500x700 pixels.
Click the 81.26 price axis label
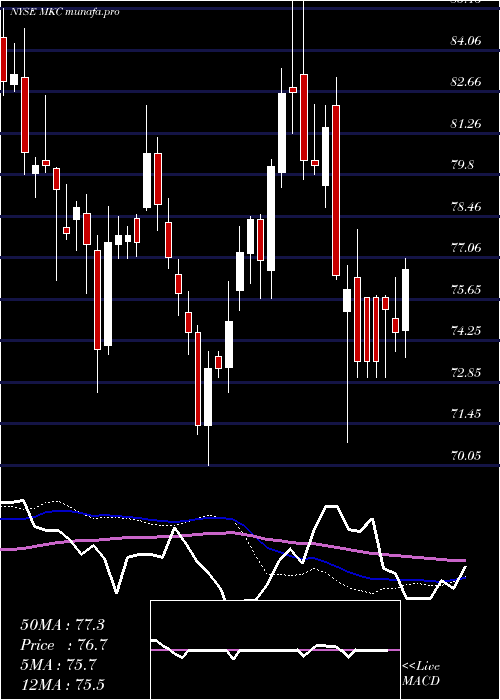(466, 124)
